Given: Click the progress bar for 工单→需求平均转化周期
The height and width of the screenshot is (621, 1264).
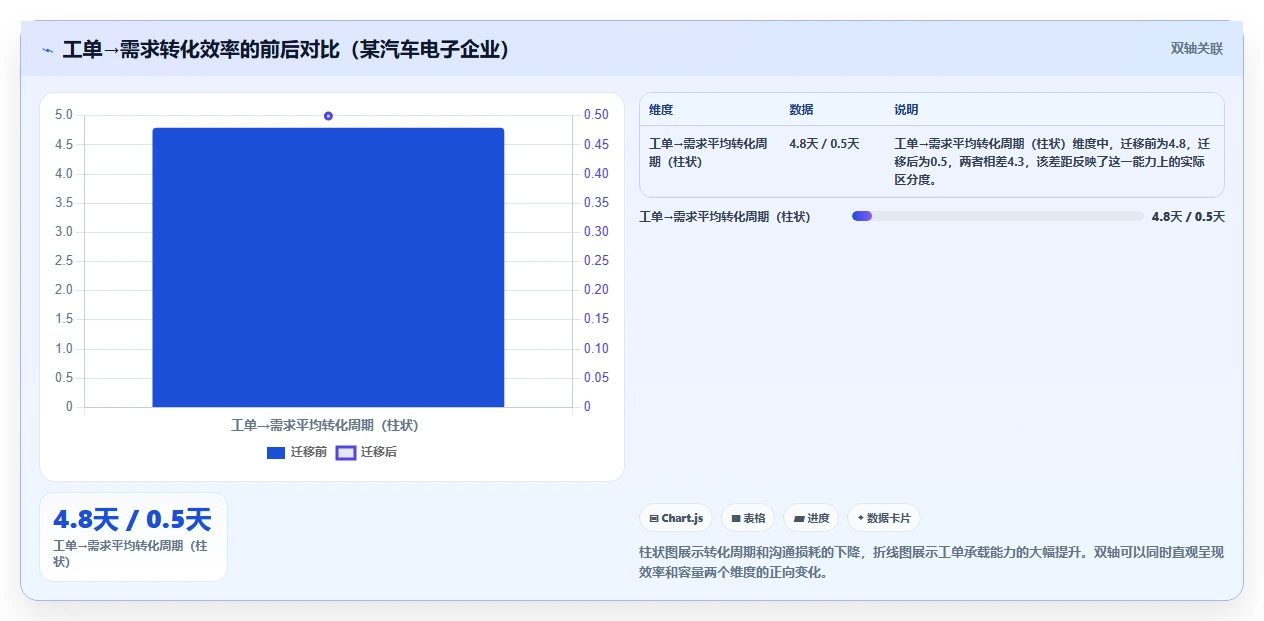Looking at the screenshot, I should pyautogui.click(x=998, y=216).
